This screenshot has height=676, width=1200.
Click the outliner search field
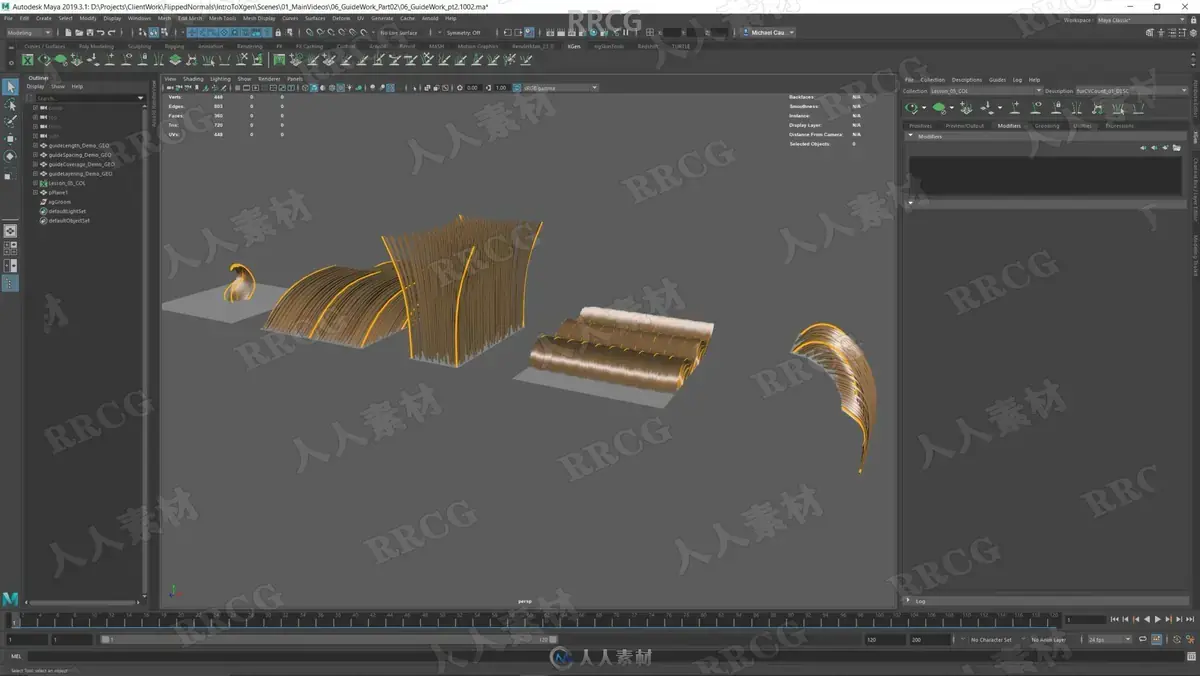(x=88, y=98)
